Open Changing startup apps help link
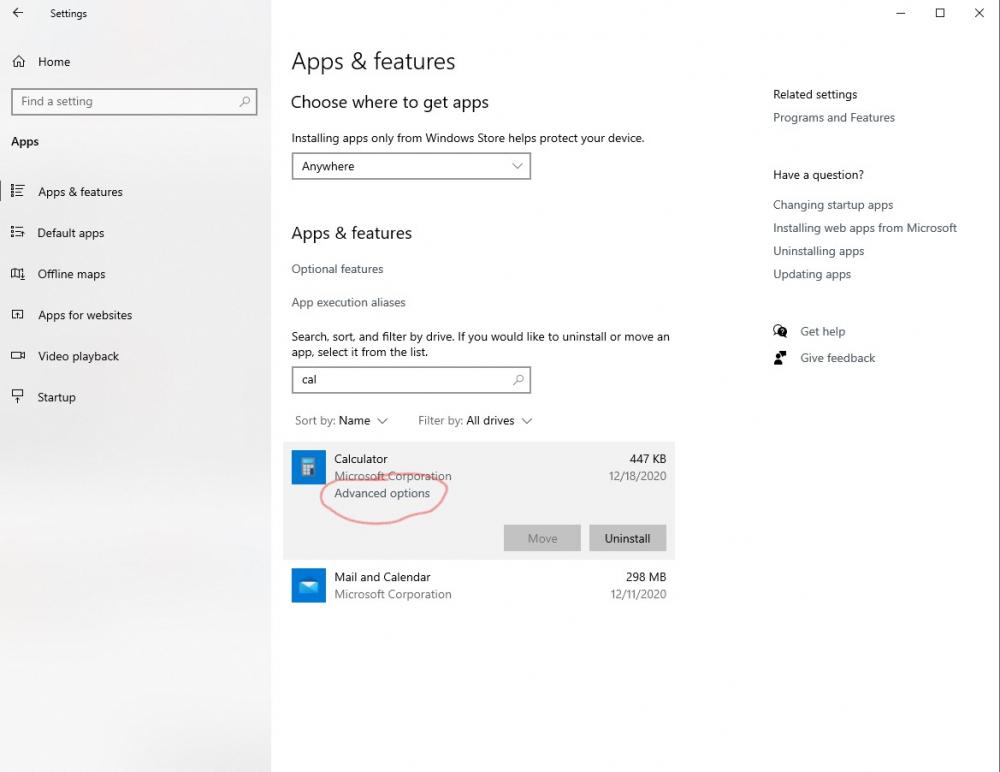Viewport: 1000px width, 772px height. pos(833,205)
